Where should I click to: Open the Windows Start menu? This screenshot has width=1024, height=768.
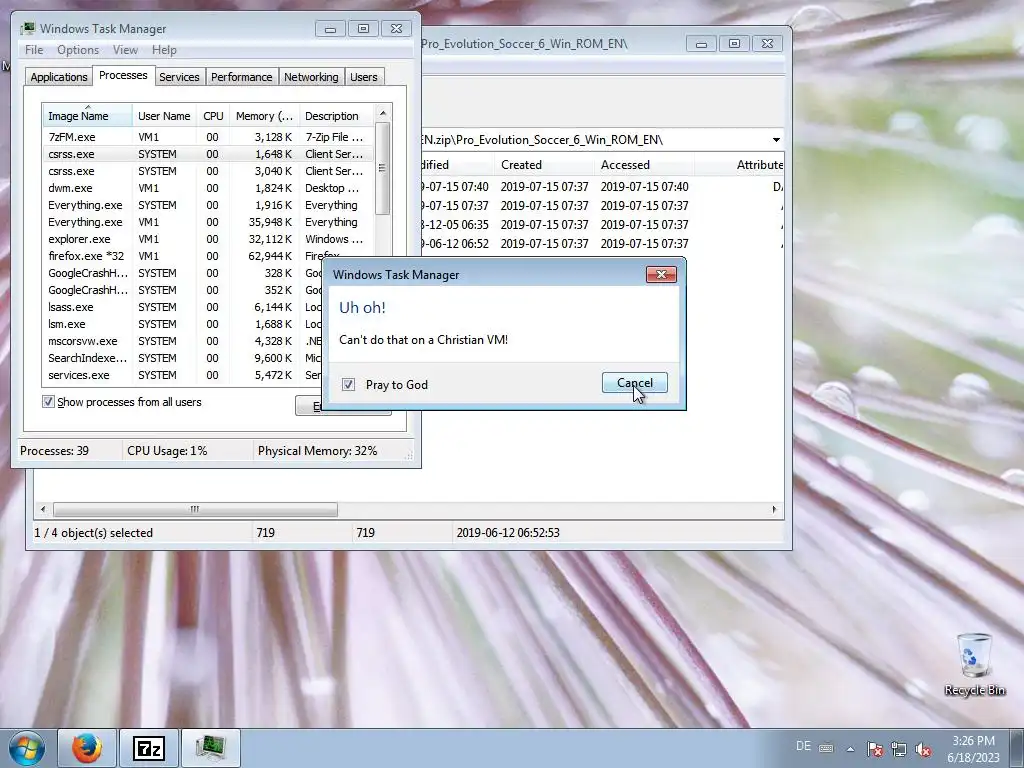point(26,748)
